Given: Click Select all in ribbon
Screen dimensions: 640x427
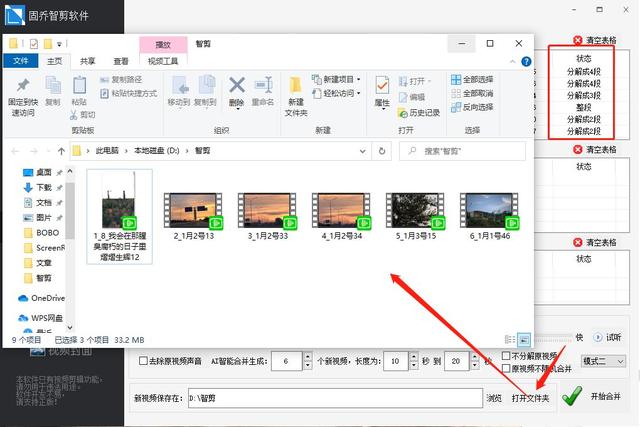Looking at the screenshot, I should point(472,80).
